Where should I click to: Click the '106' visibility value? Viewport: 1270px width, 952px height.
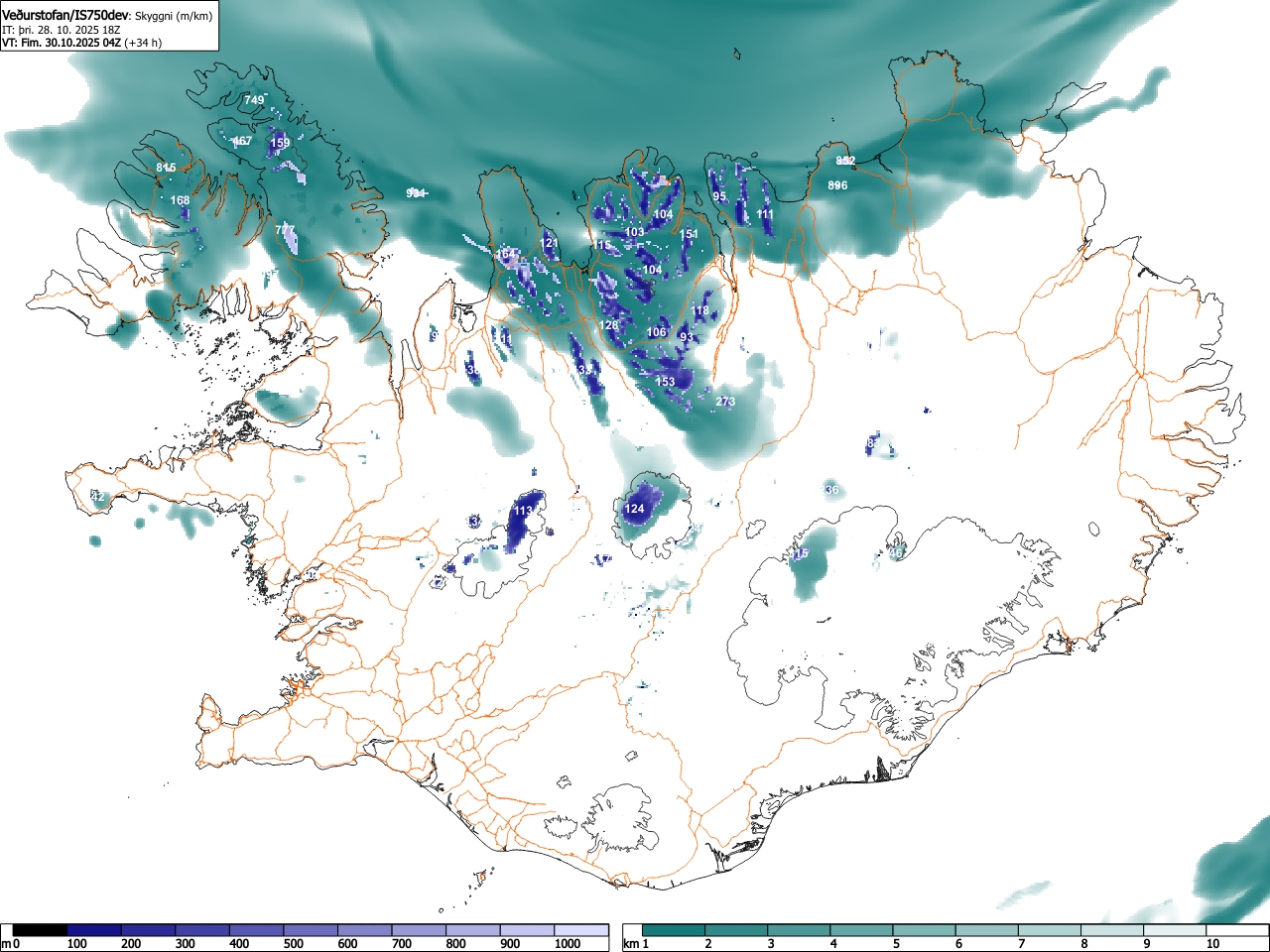pyautogui.click(x=657, y=332)
